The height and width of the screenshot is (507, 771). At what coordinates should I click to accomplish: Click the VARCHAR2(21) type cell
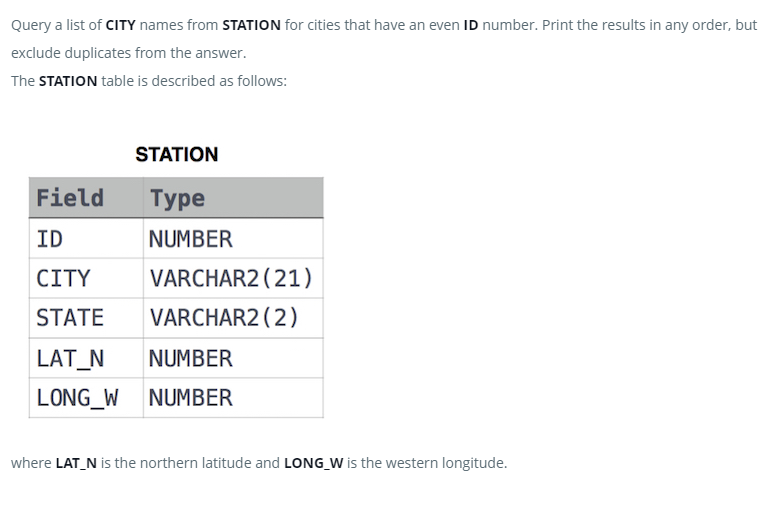coord(233,278)
